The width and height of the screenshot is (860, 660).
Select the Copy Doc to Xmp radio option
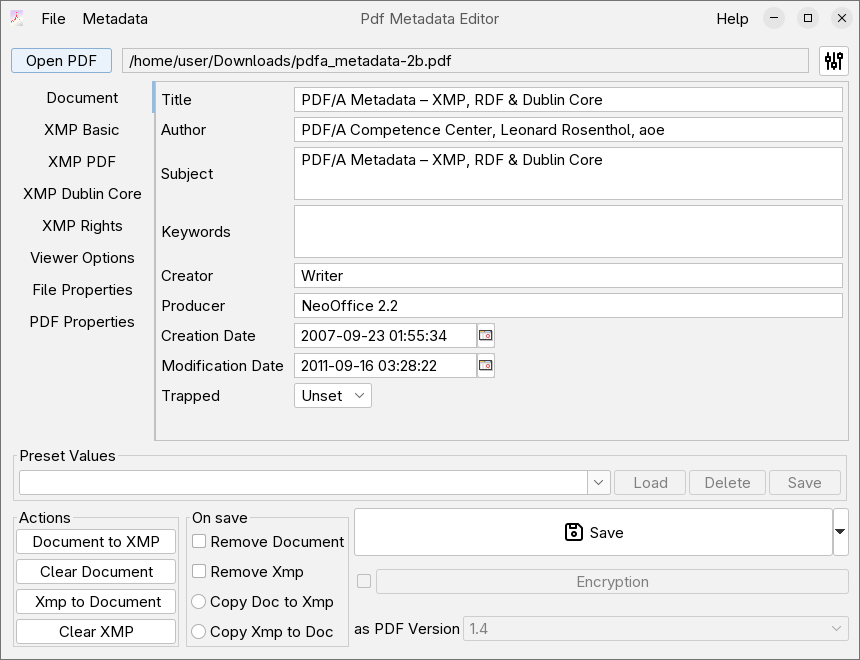(x=200, y=602)
